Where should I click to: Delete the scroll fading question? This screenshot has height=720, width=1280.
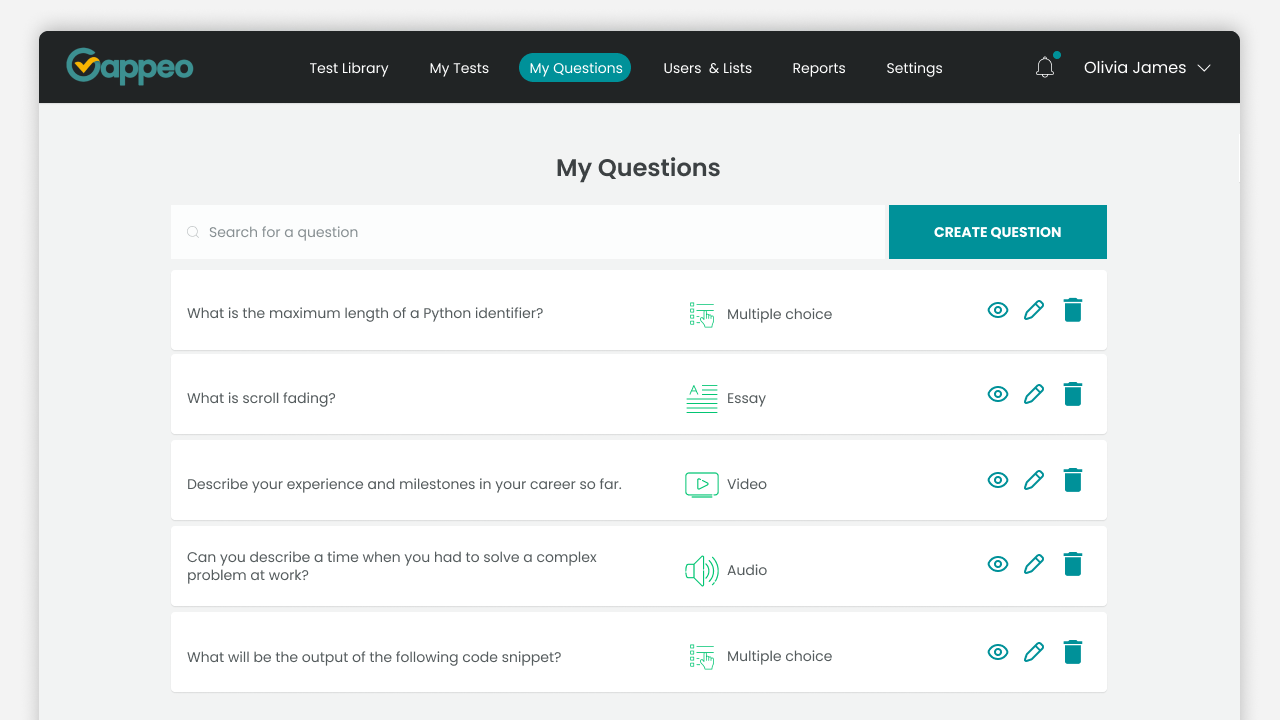click(1073, 394)
